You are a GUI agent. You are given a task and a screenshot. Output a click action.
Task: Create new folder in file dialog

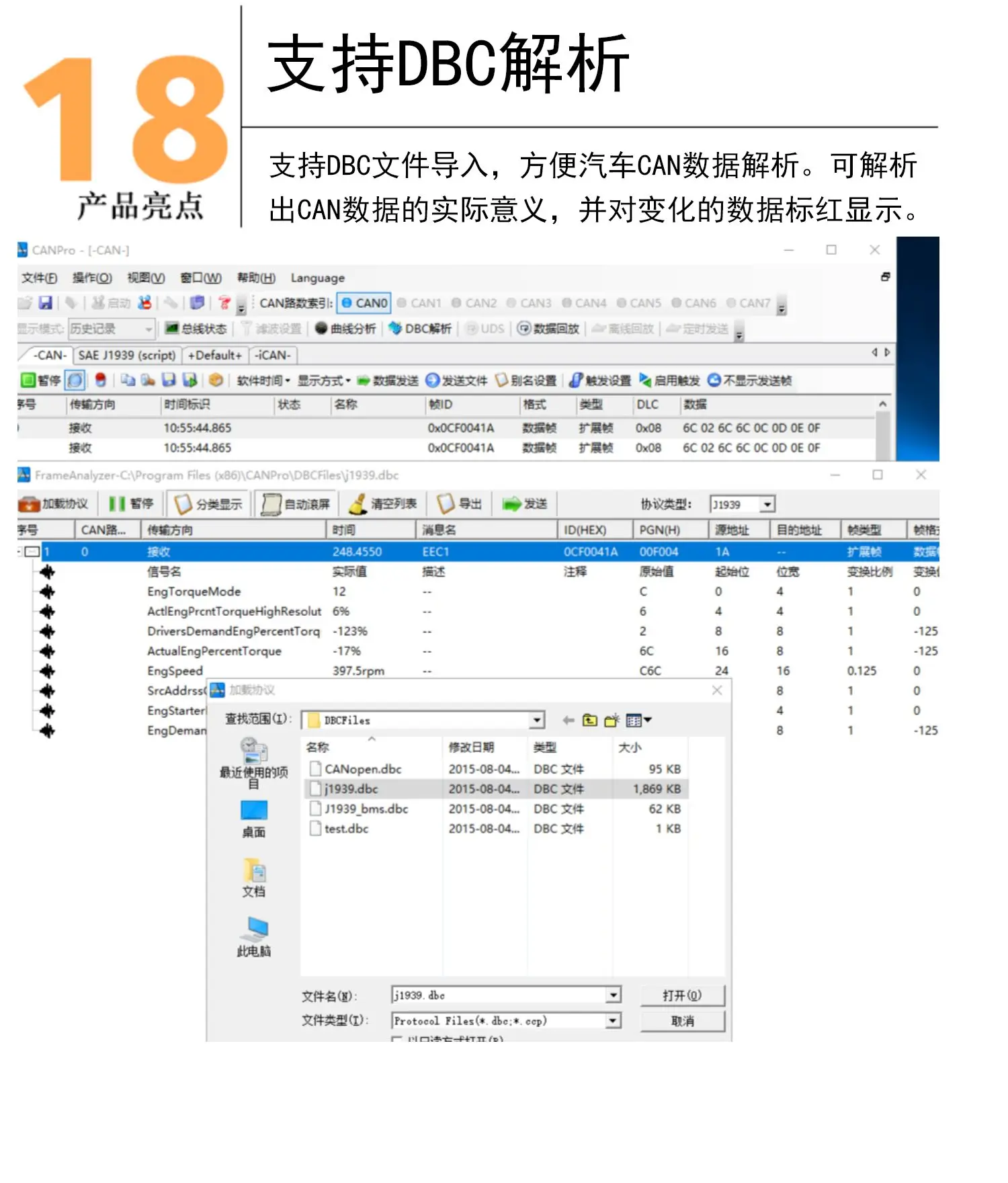pos(612,721)
